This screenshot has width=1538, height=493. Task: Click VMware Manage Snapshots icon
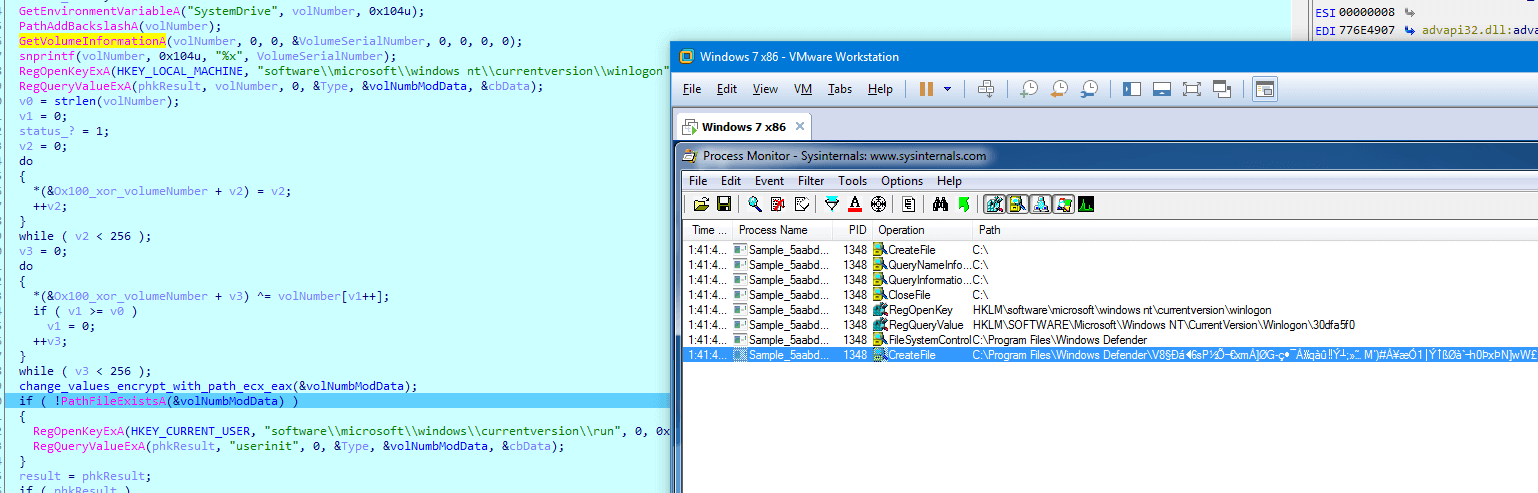[1089, 89]
